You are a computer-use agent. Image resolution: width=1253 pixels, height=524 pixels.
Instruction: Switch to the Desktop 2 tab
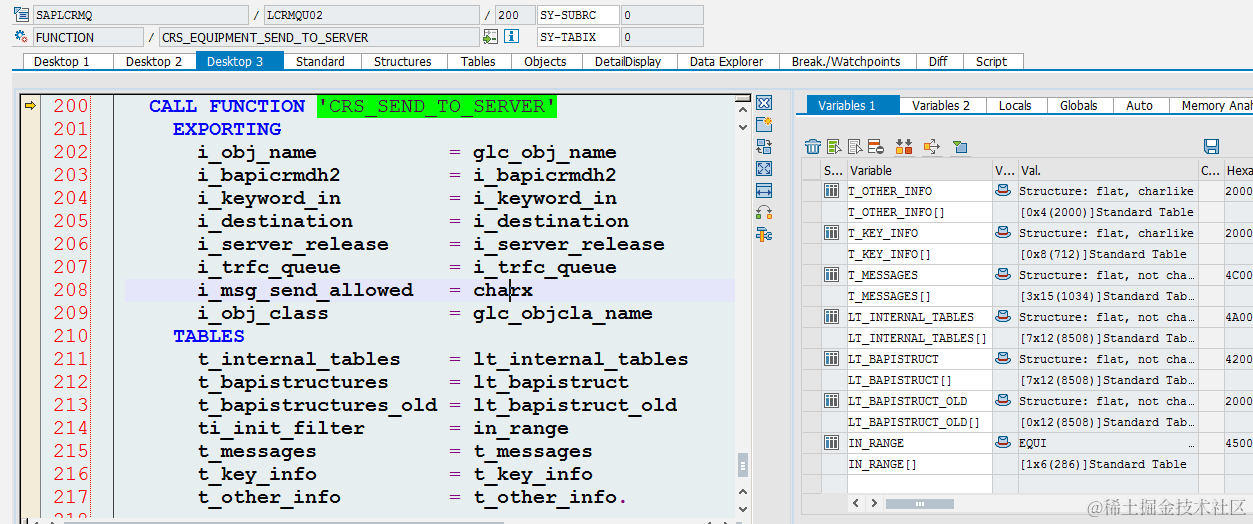154,61
